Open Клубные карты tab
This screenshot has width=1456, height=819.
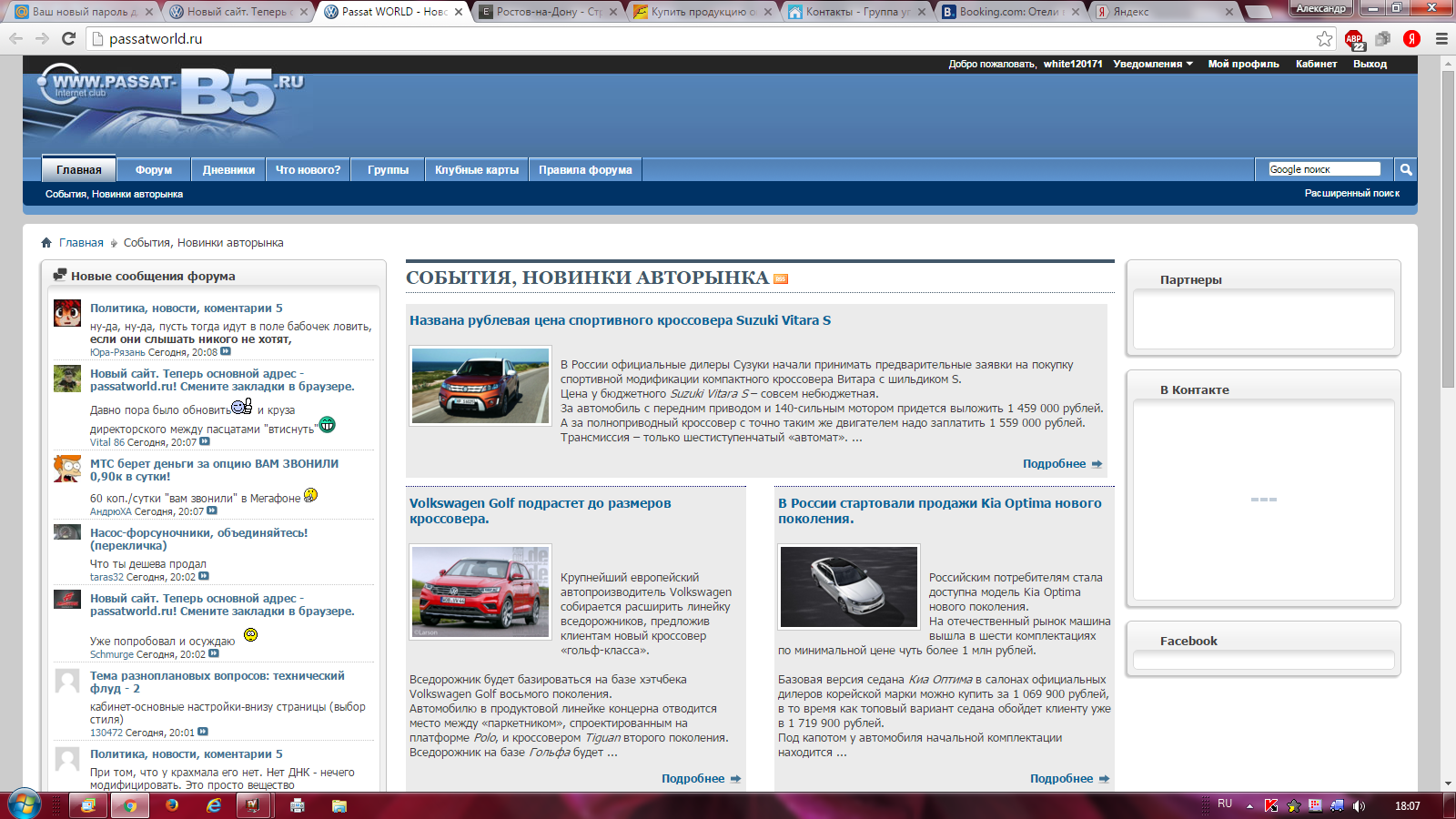pos(477,169)
